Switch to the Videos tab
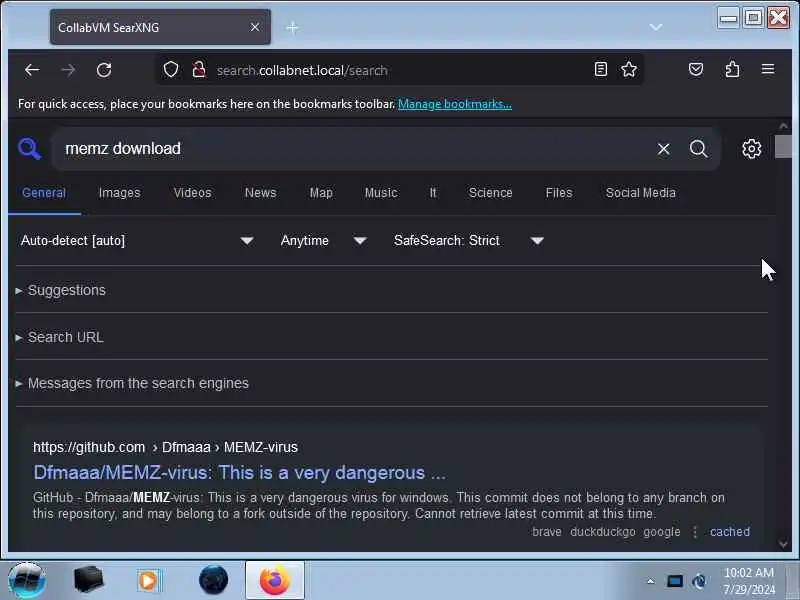Screen dimensions: 800x600 click(x=192, y=193)
